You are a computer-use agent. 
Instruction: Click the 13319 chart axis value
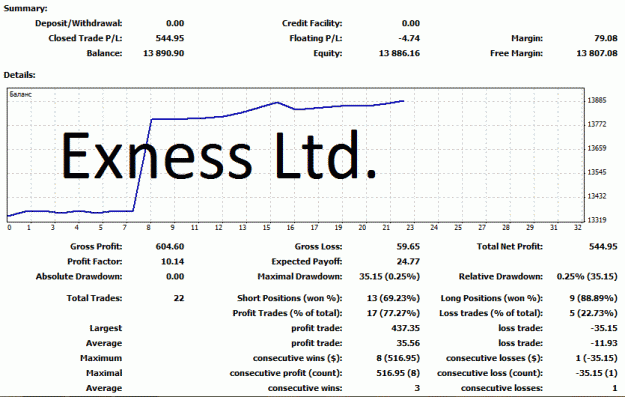[x=597, y=220]
